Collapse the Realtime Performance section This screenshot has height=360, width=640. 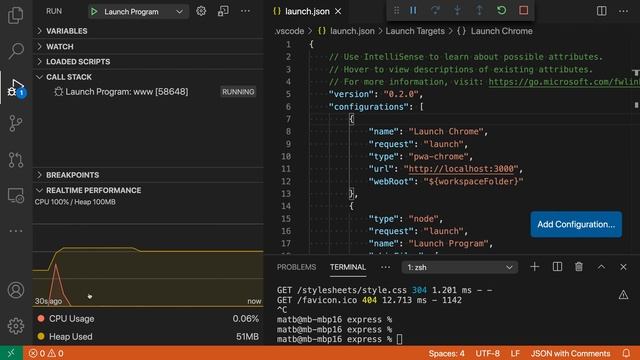148,190
